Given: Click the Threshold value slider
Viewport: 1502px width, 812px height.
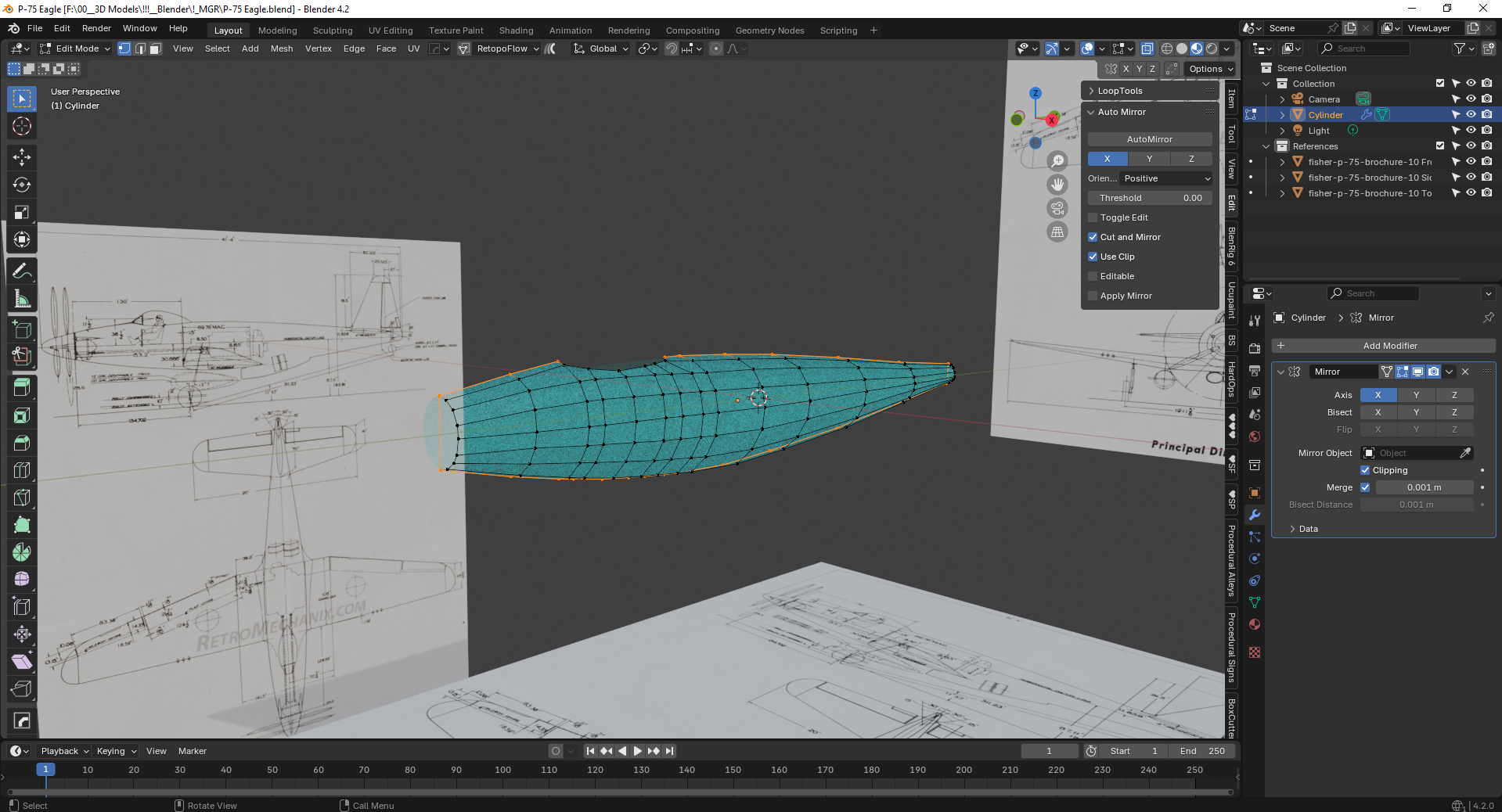Looking at the screenshot, I should point(1149,198).
